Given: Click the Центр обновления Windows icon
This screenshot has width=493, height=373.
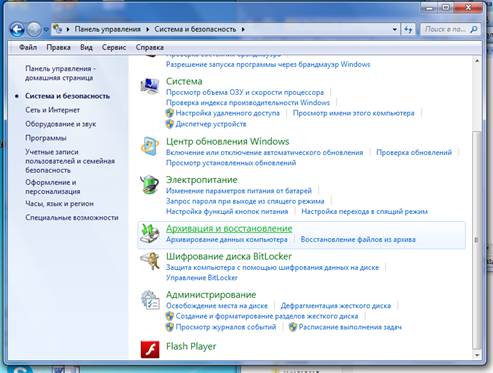Looking at the screenshot, I should point(150,146).
